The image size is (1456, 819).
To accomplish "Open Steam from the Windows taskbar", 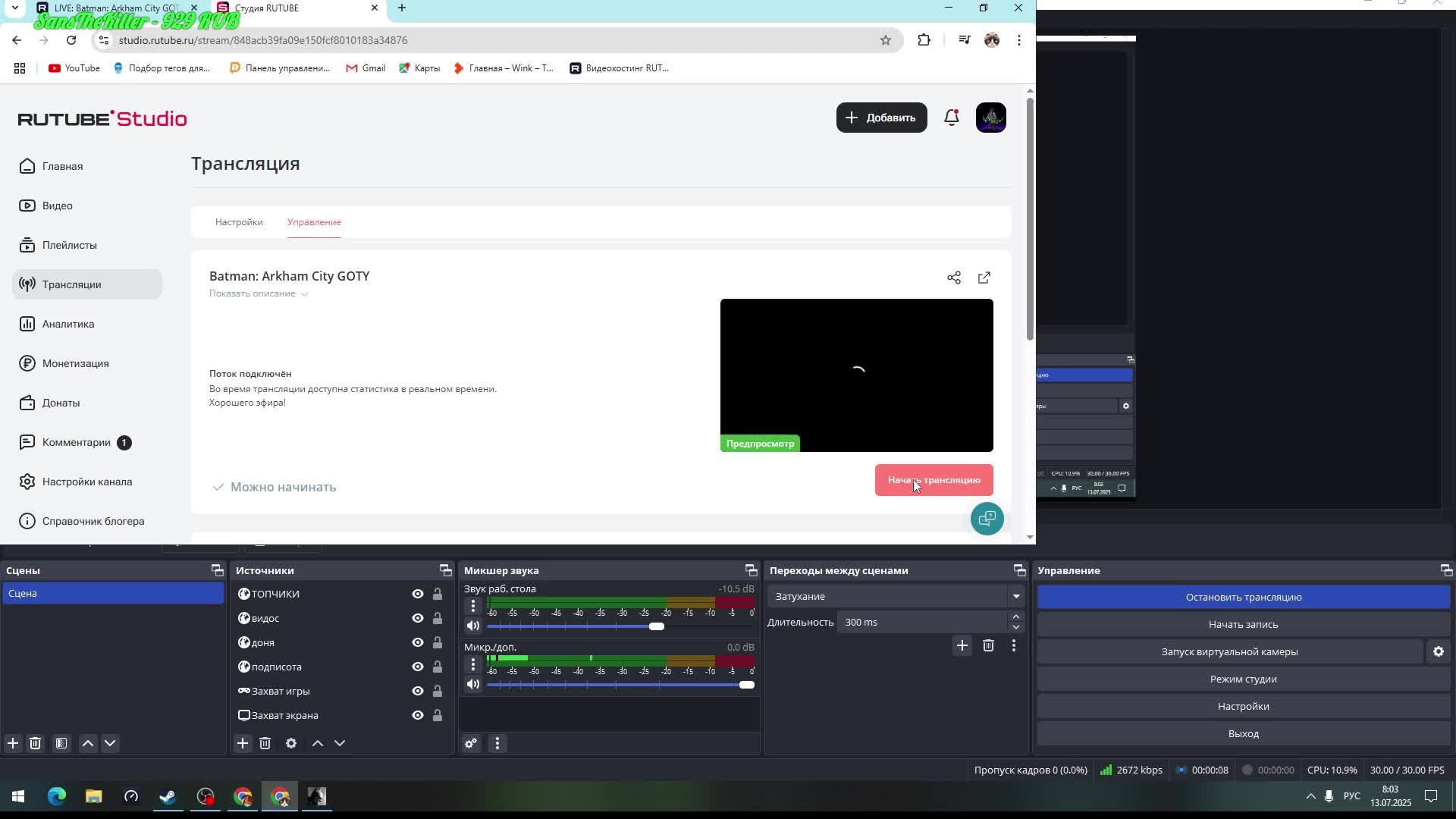I will [168, 796].
